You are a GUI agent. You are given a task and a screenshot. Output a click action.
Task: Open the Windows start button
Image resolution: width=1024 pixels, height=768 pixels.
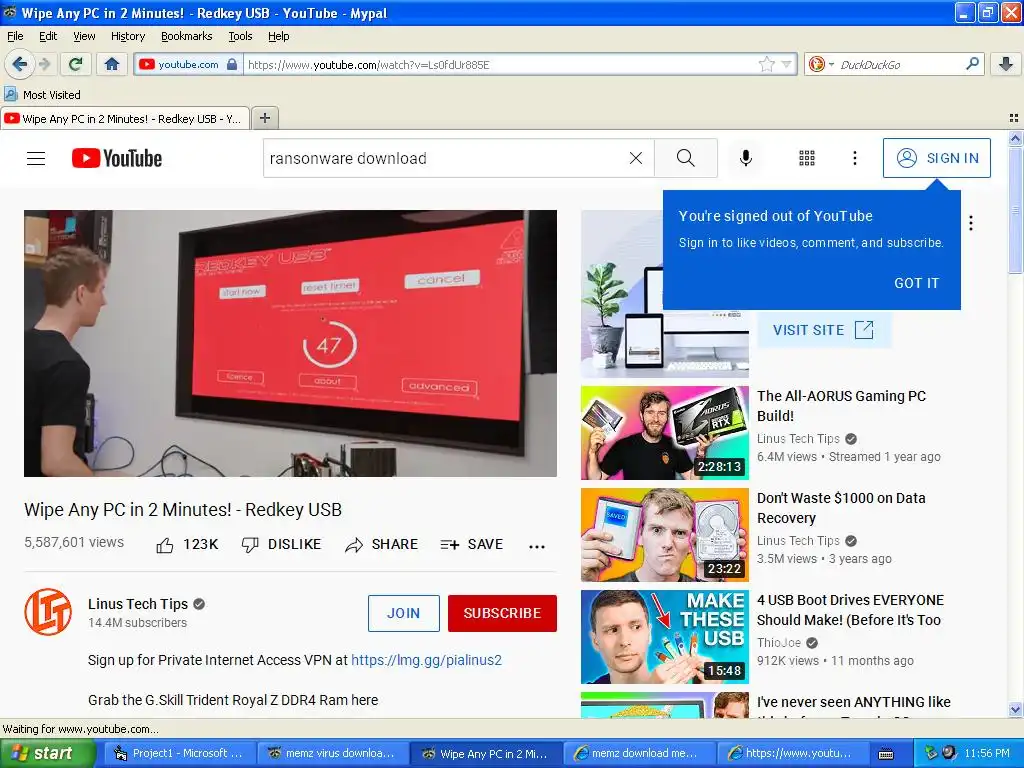click(x=47, y=754)
